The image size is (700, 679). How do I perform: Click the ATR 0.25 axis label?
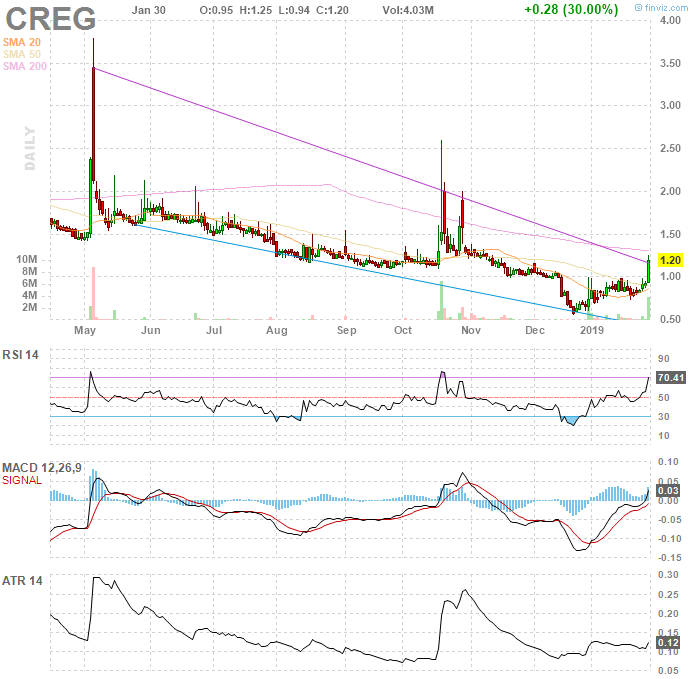(x=668, y=595)
